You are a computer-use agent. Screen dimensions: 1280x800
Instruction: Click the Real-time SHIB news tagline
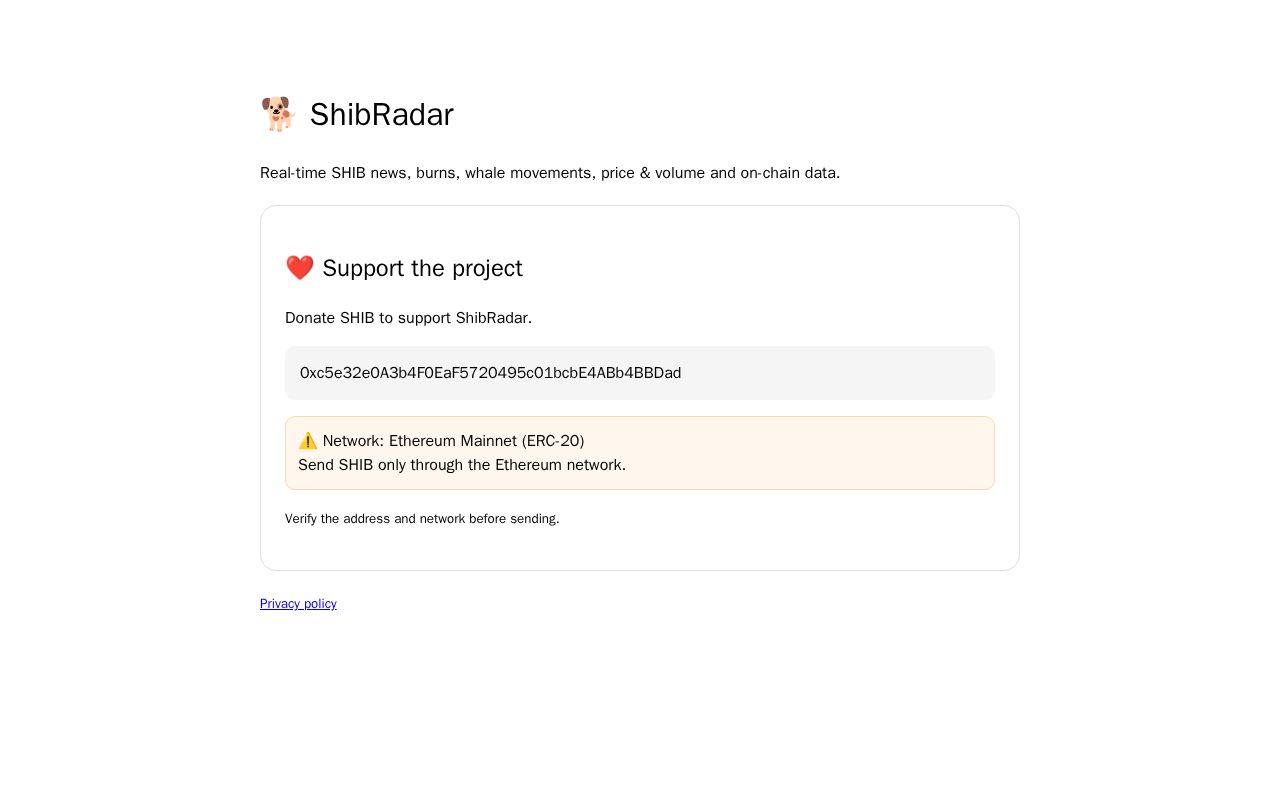[550, 173]
